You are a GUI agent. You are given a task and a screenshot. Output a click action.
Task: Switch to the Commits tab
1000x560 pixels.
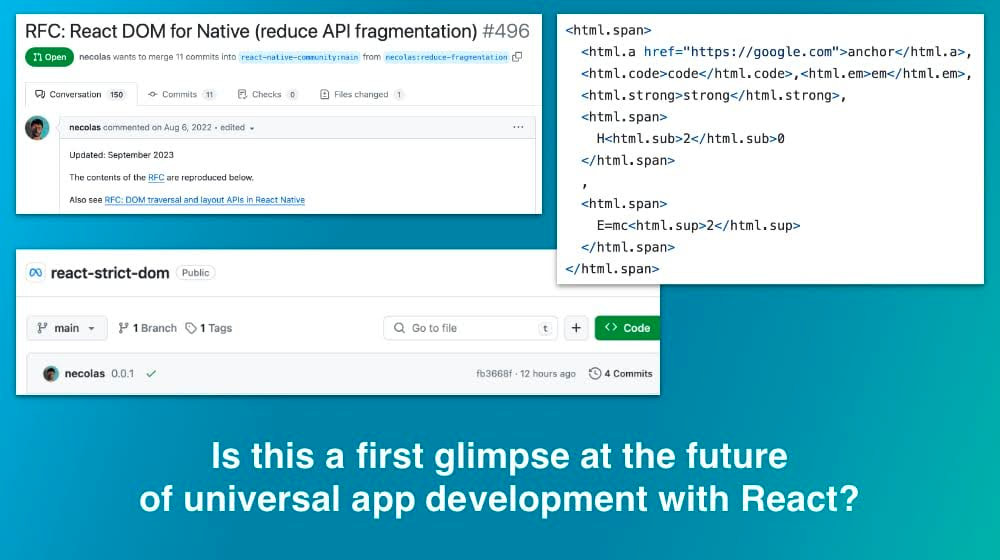tap(181, 94)
